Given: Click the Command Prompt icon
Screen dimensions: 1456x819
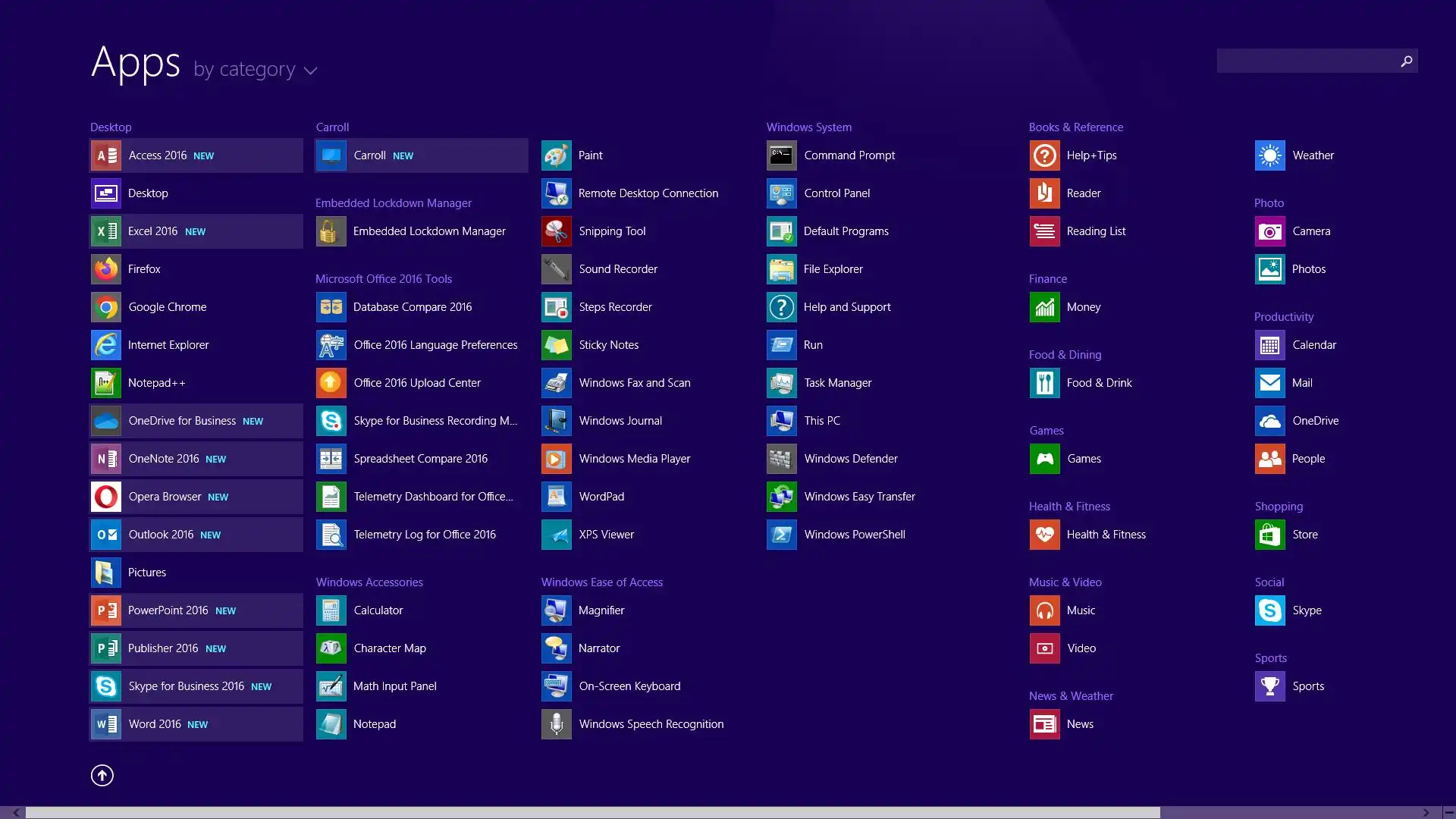Looking at the screenshot, I should click(781, 155).
